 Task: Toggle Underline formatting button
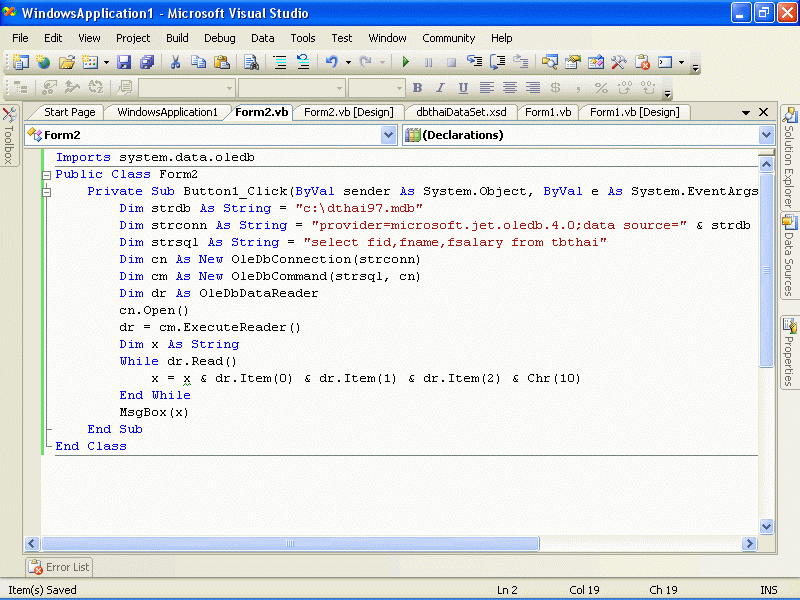pos(463,88)
